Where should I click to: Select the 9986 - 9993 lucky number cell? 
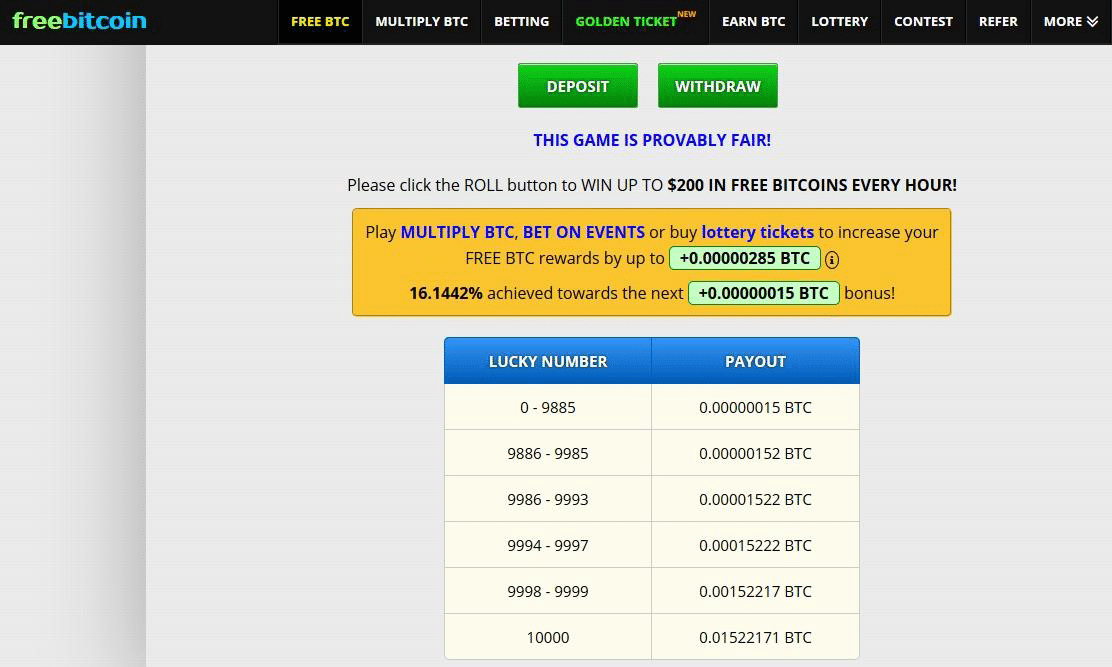click(x=547, y=499)
